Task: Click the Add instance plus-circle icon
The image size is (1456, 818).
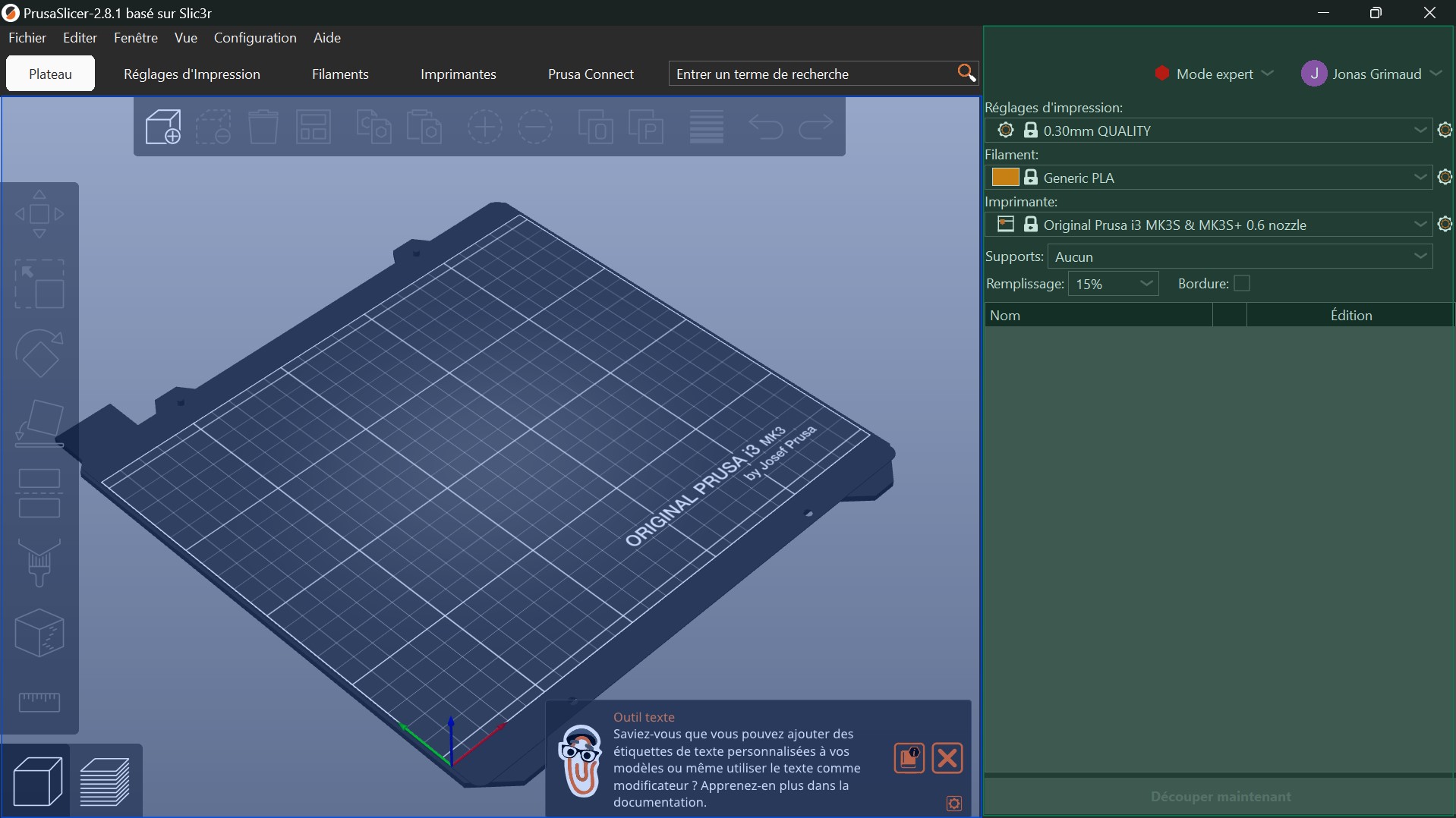Action: click(x=485, y=126)
